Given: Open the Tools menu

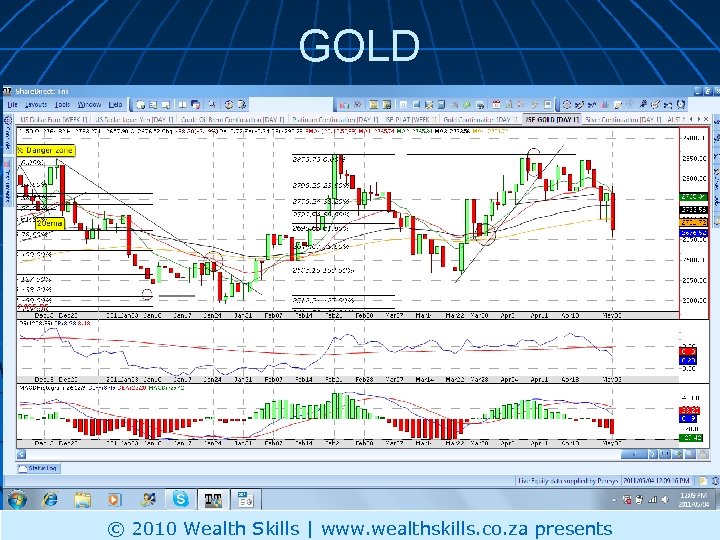Looking at the screenshot, I should click(62, 105).
